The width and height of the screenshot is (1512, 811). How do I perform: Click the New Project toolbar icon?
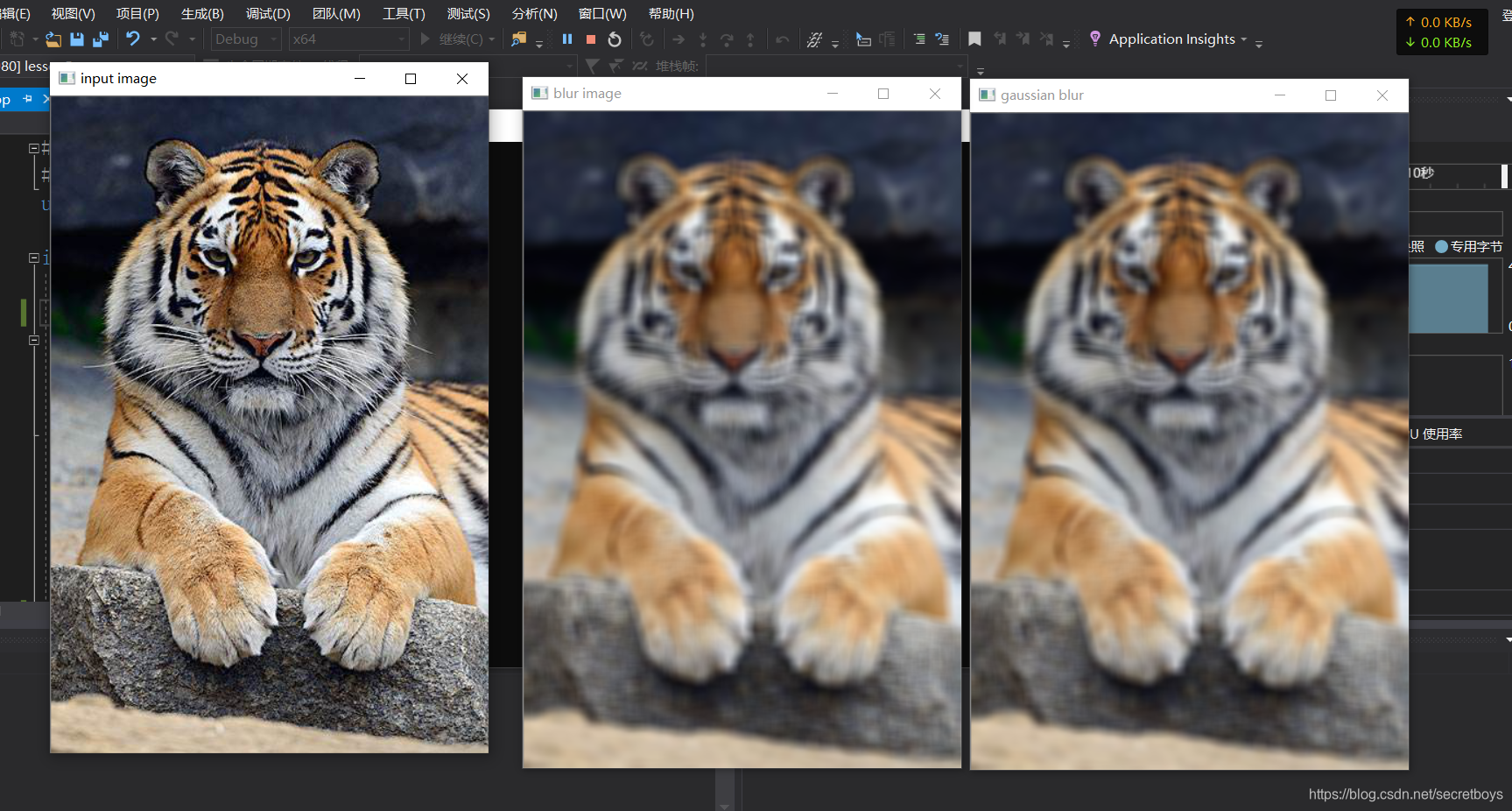click(x=17, y=39)
